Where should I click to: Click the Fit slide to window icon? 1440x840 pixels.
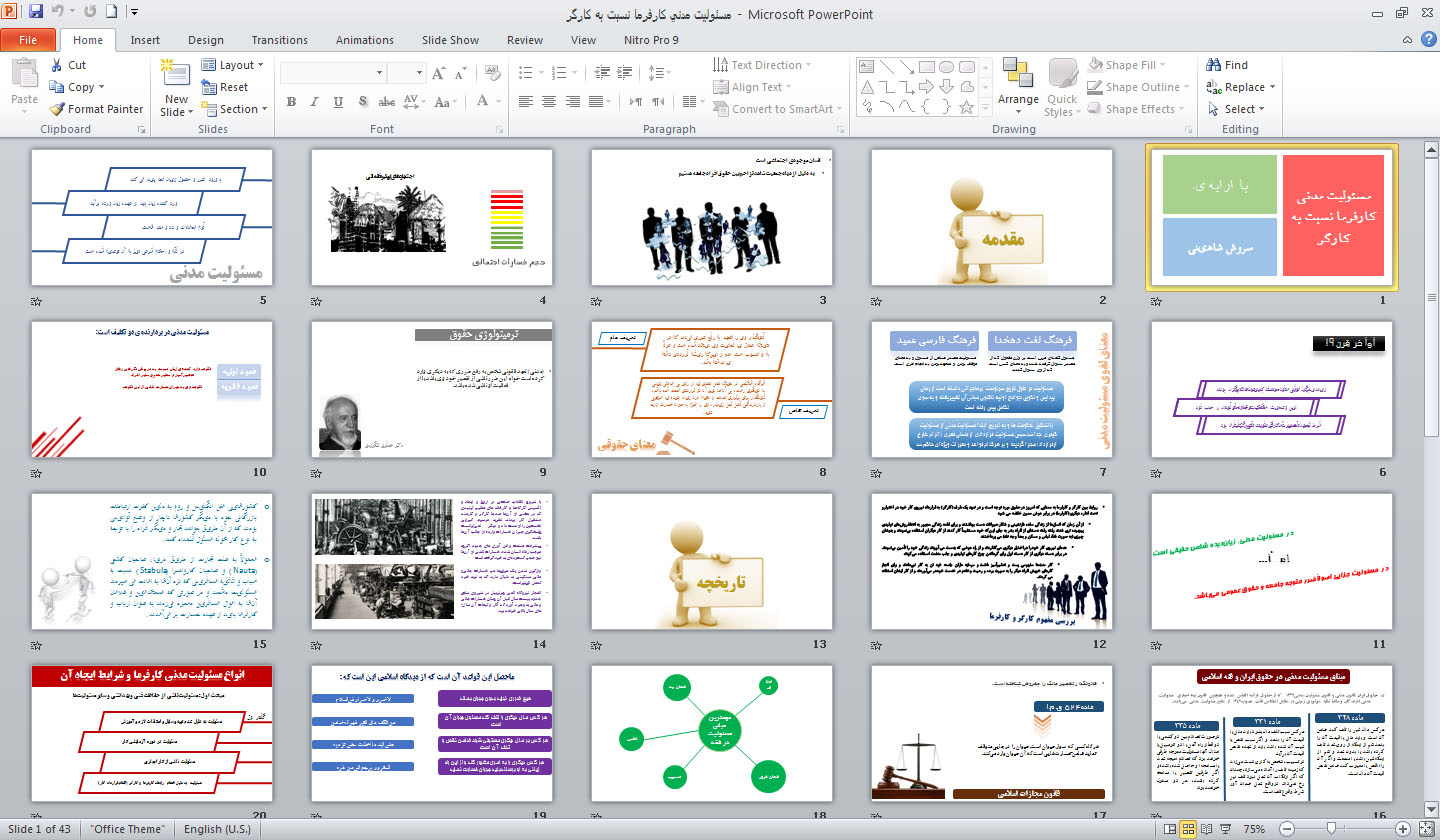click(1427, 829)
